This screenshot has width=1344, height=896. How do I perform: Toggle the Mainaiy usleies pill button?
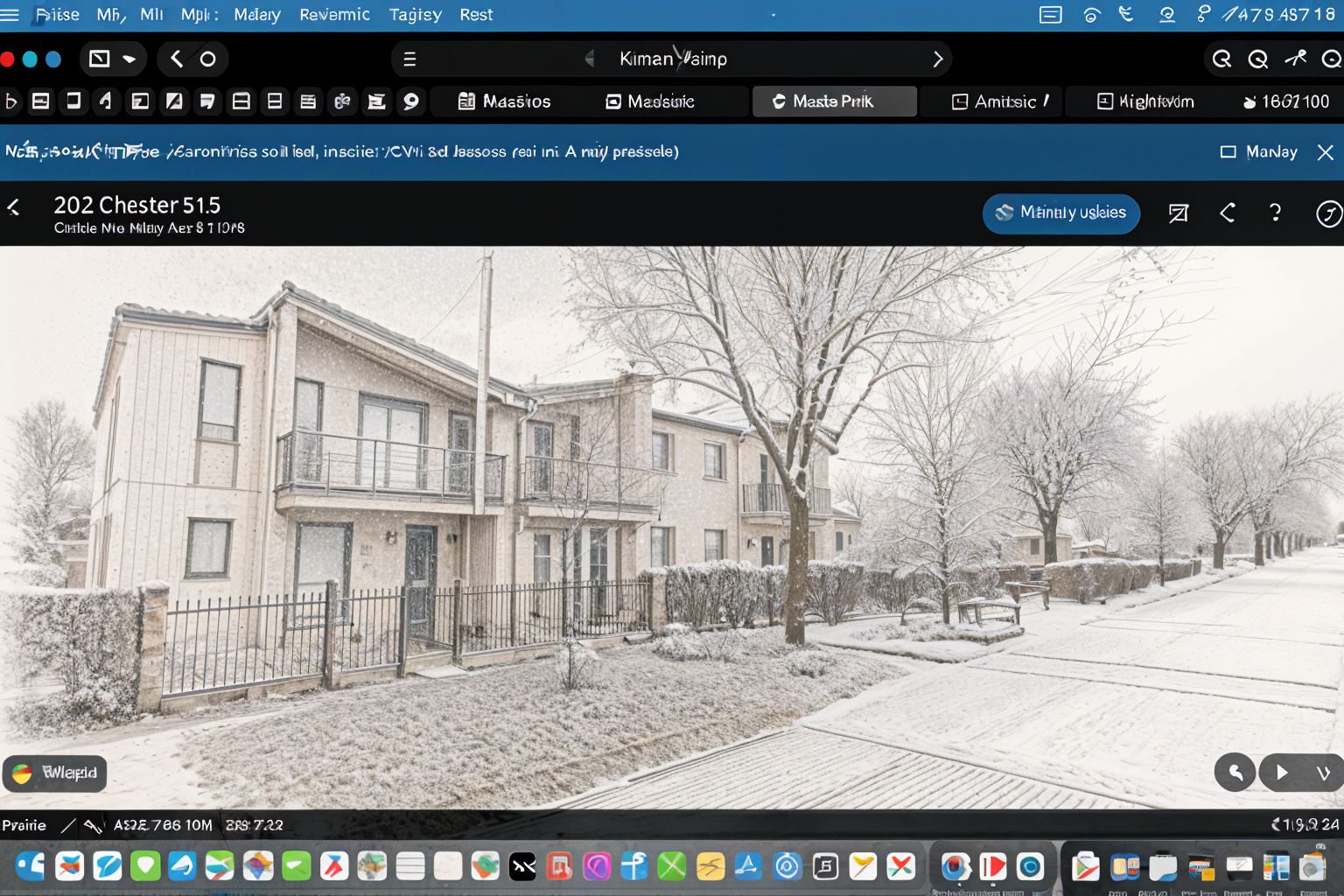[x=1060, y=213]
